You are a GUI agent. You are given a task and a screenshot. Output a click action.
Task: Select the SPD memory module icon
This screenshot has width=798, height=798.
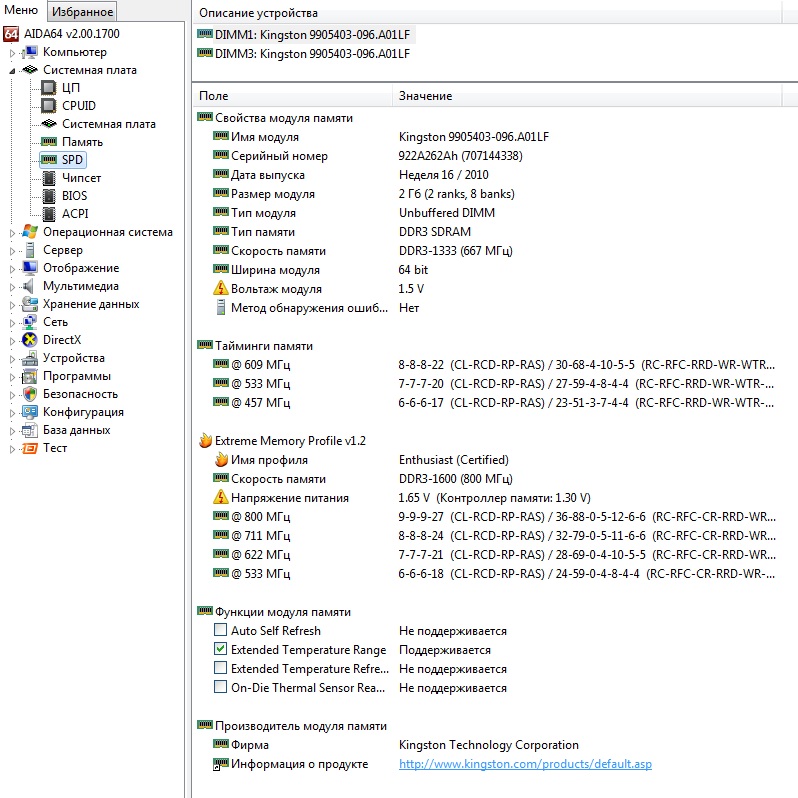49,160
